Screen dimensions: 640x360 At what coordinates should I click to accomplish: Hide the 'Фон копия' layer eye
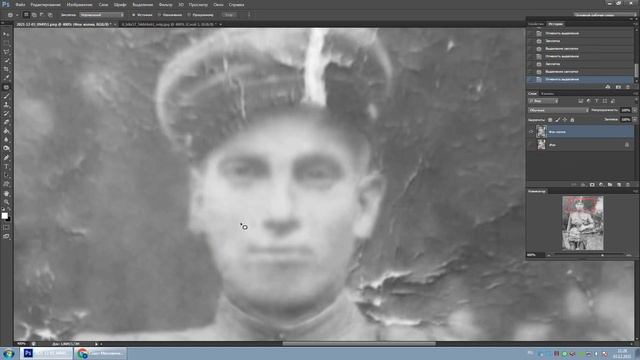(x=531, y=131)
